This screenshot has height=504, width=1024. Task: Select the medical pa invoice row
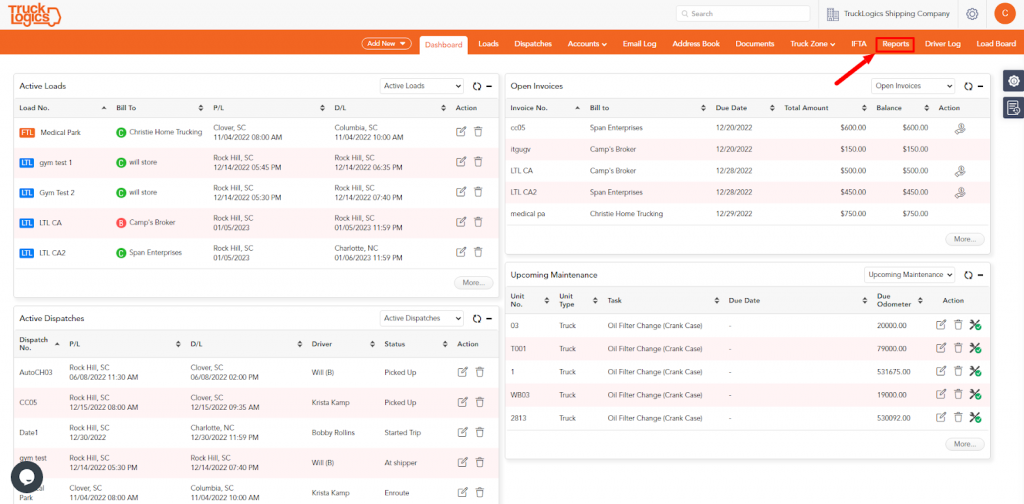tap(747, 213)
